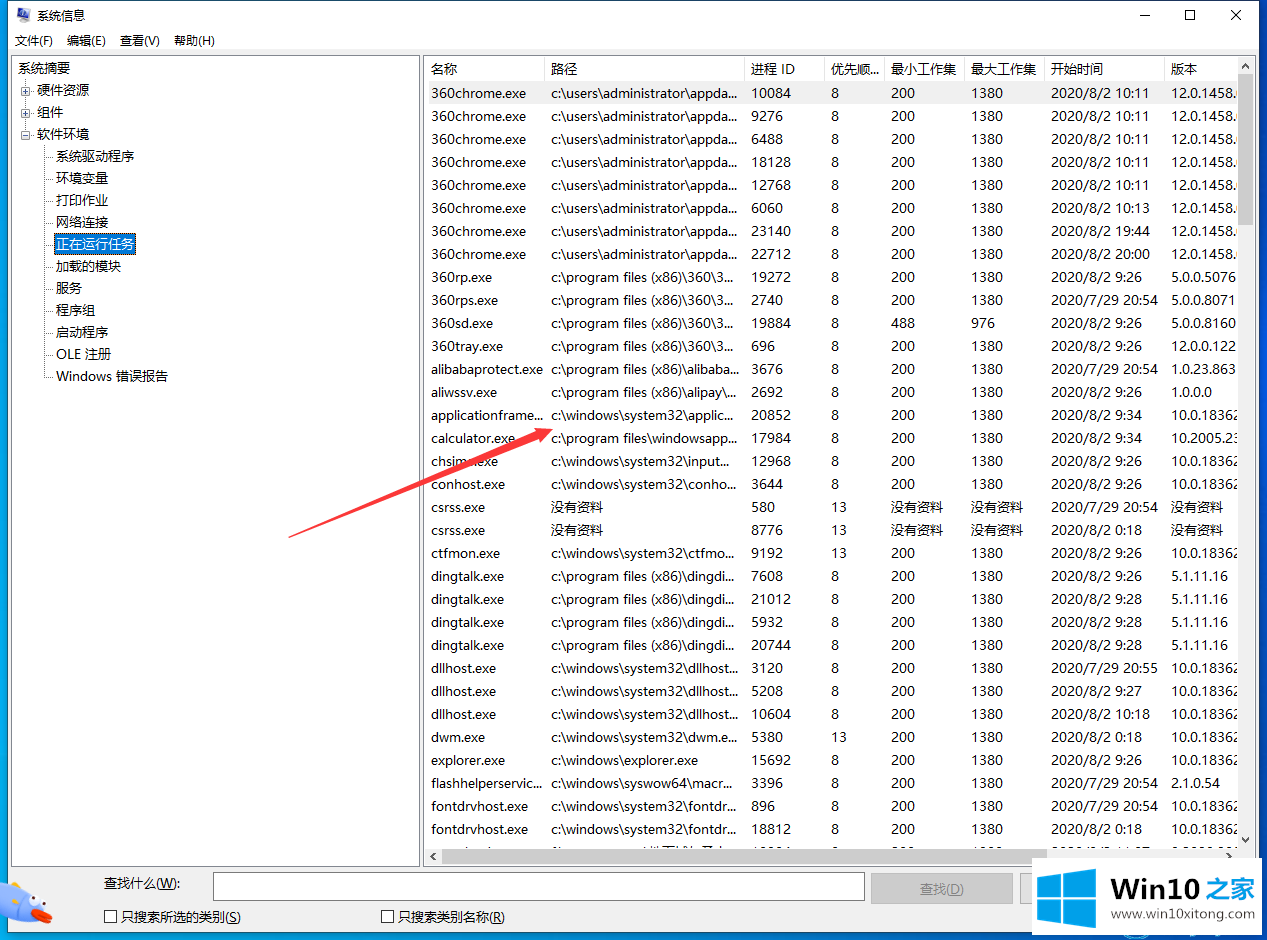Click dingtalk.exe row with ID 7608
Image resolution: width=1267 pixels, height=940 pixels.
(x=831, y=576)
